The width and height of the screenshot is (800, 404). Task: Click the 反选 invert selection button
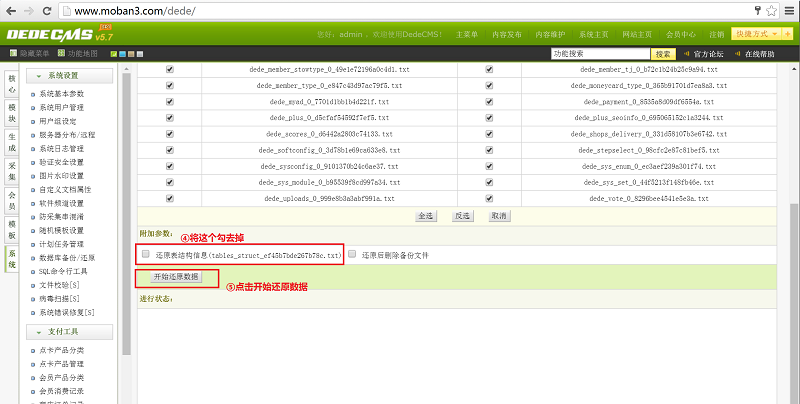click(462, 216)
